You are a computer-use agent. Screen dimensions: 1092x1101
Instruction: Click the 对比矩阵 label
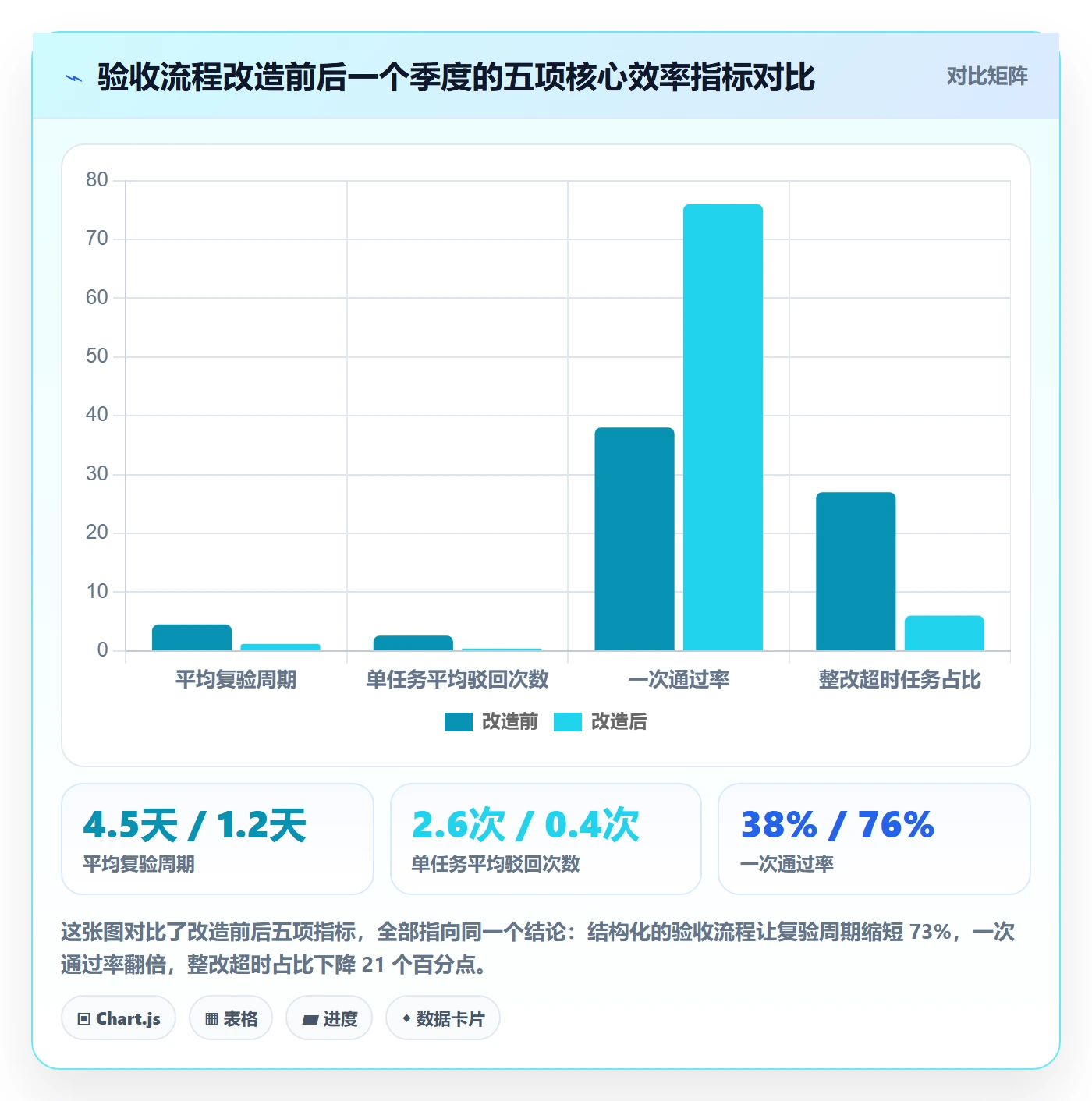point(987,76)
